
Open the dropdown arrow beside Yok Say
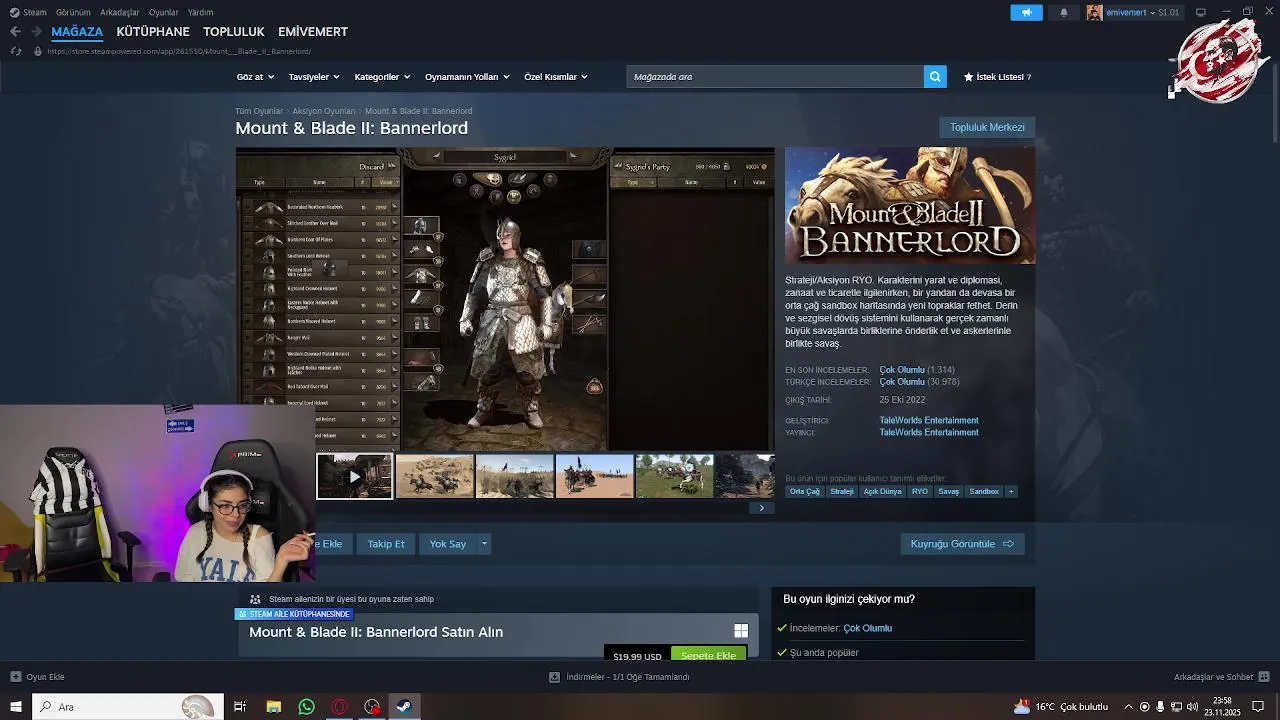(484, 544)
